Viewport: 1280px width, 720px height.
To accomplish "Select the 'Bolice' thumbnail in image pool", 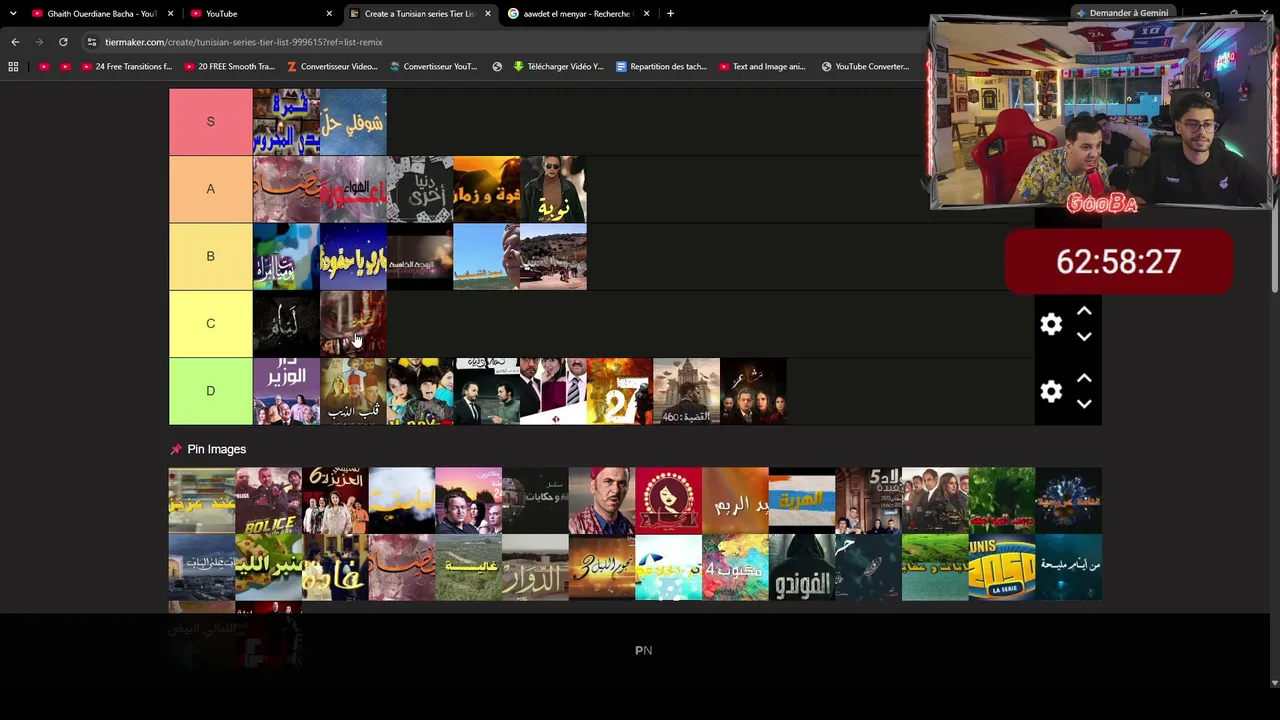I will point(268,500).
